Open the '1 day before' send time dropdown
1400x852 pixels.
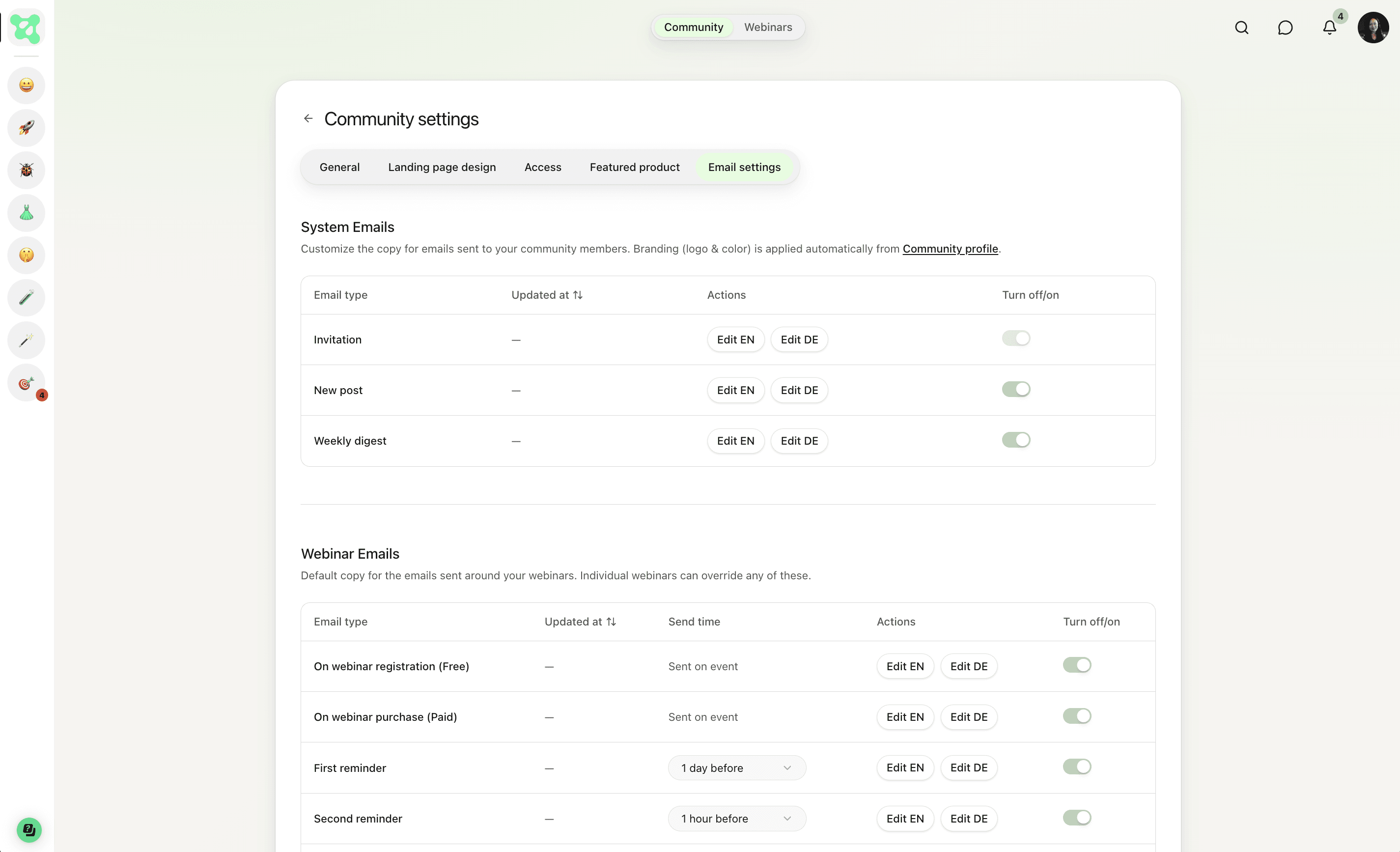pos(737,768)
